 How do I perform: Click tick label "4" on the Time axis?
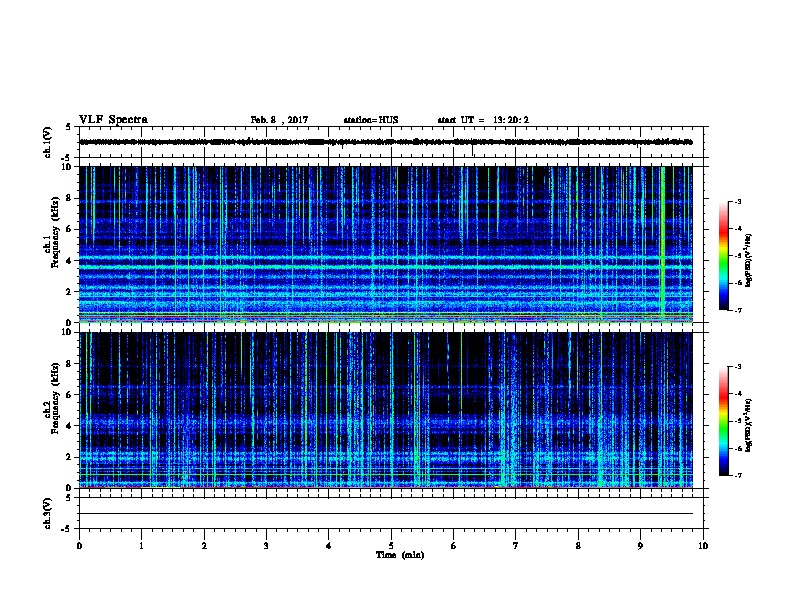pyautogui.click(x=329, y=545)
